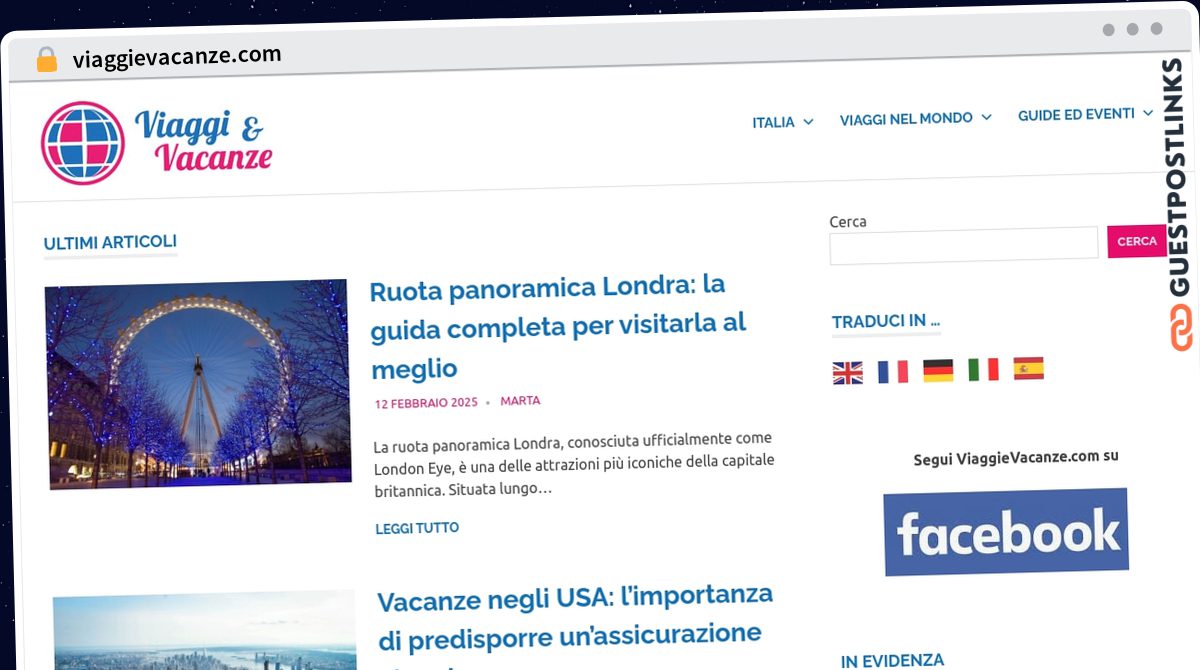Click the pink CERCA search button
1200x670 pixels.
pyautogui.click(x=1136, y=241)
